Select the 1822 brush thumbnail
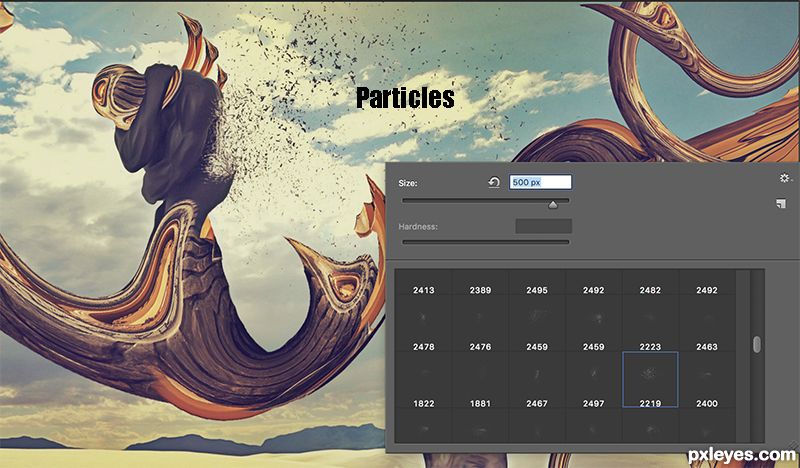Screen dimensions: 800x468 click(423, 380)
